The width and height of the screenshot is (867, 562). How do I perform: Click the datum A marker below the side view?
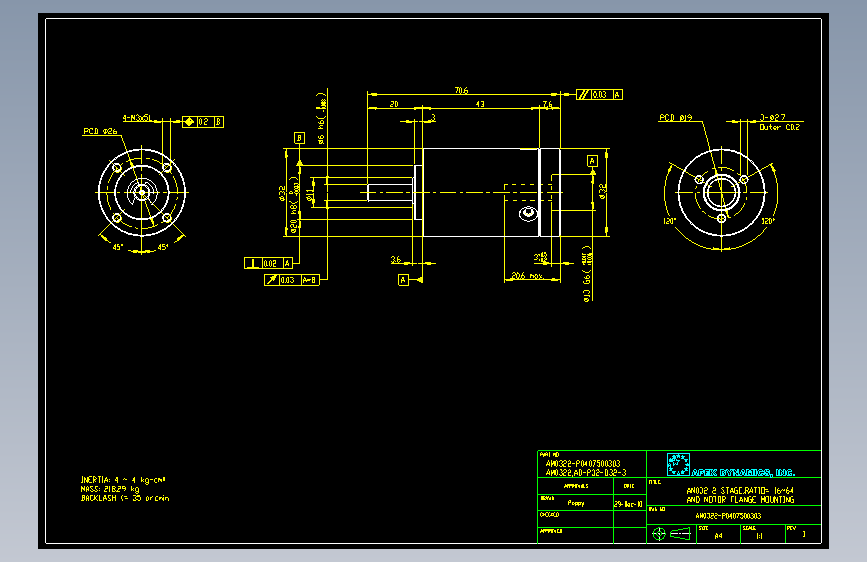click(403, 280)
